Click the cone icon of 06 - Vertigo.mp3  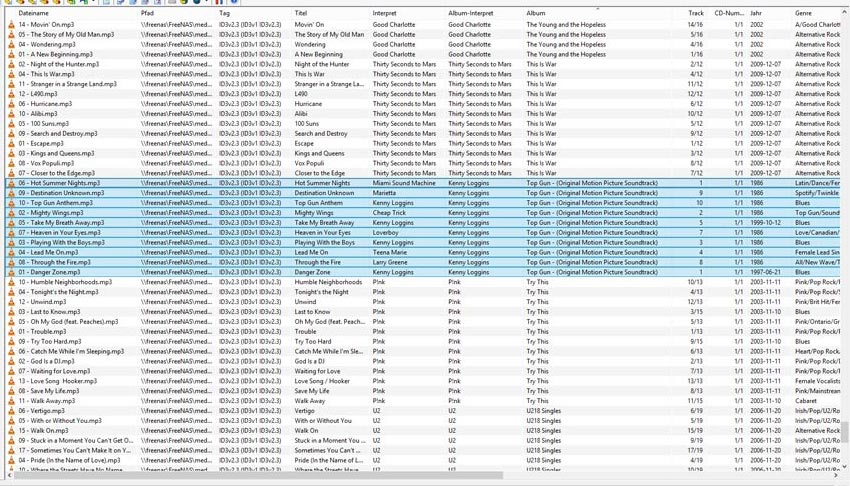tap(11, 411)
